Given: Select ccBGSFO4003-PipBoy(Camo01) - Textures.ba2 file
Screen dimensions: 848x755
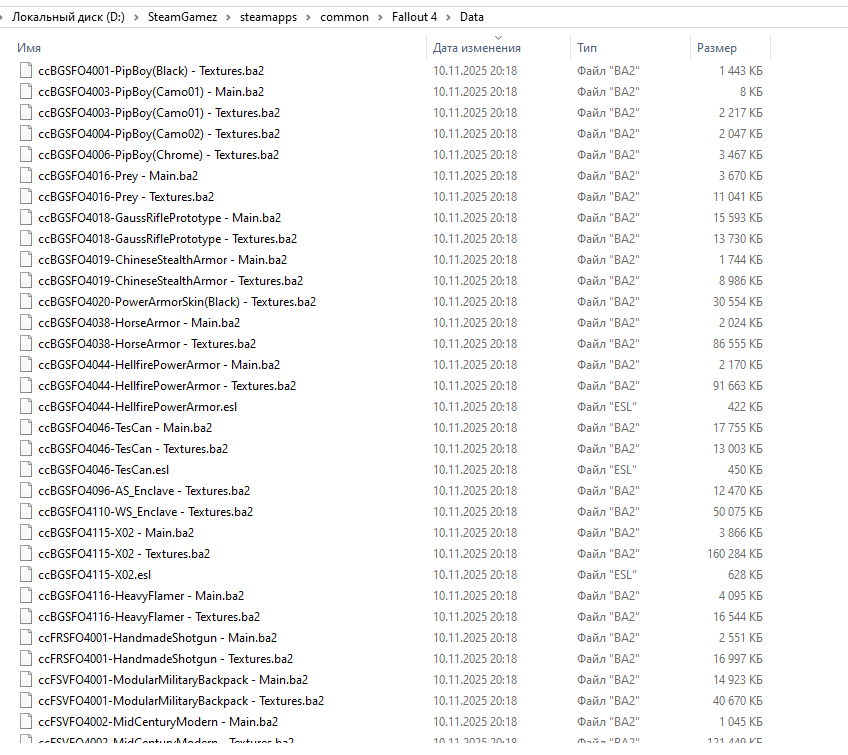Looking at the screenshot, I should 159,113.
